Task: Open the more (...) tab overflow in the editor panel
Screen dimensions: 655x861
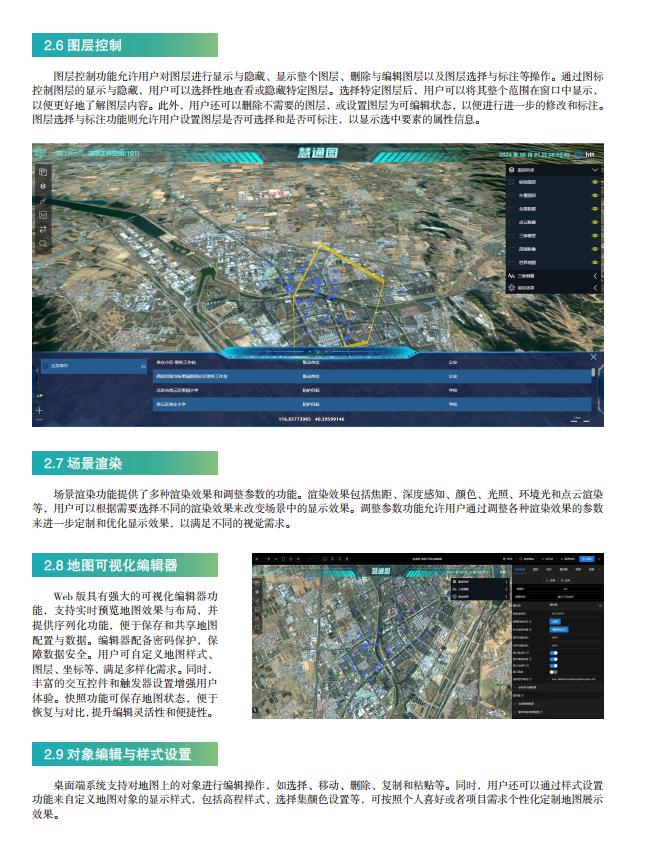Action: (598, 569)
